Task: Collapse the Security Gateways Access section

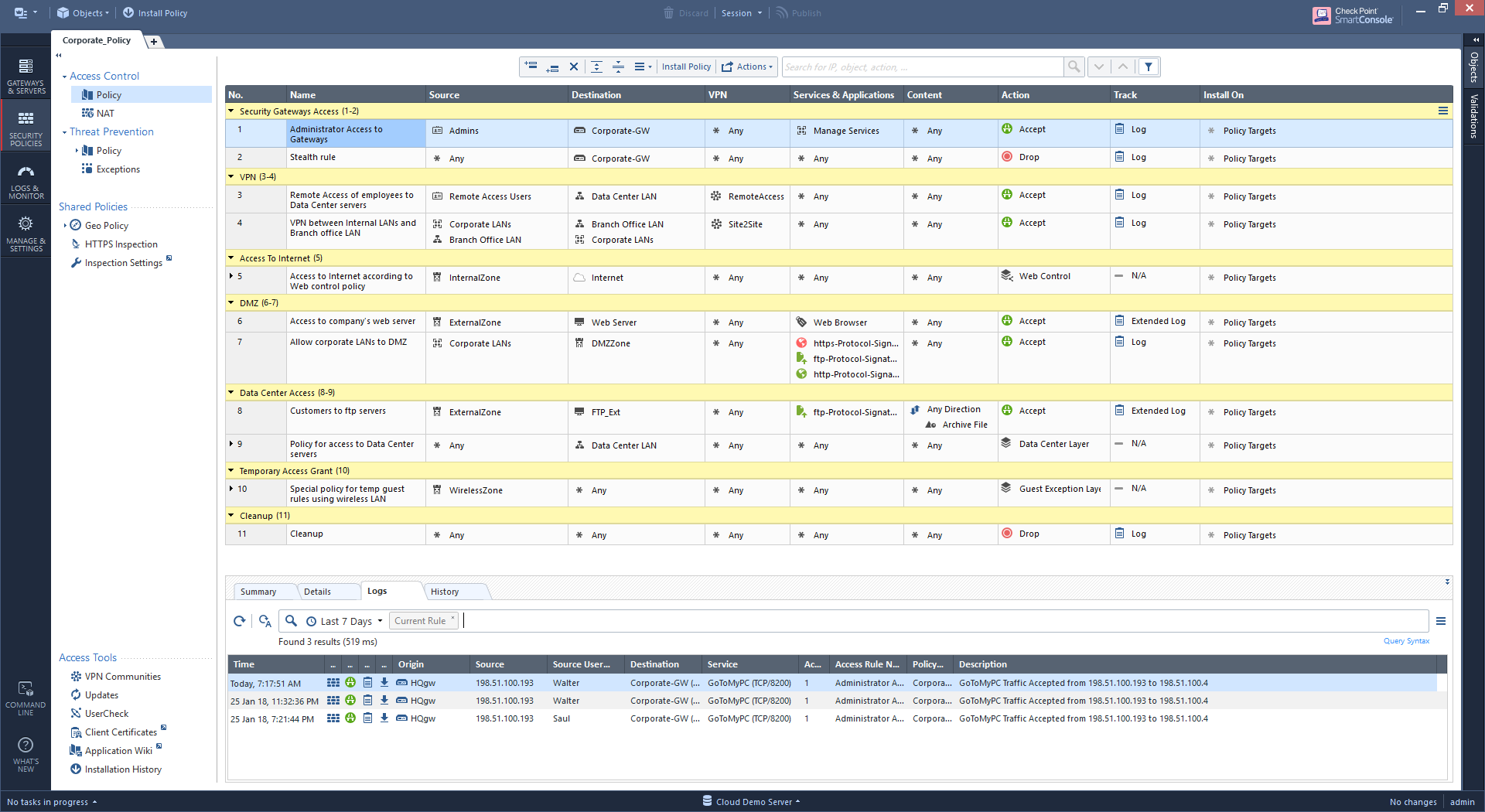Action: (x=231, y=111)
